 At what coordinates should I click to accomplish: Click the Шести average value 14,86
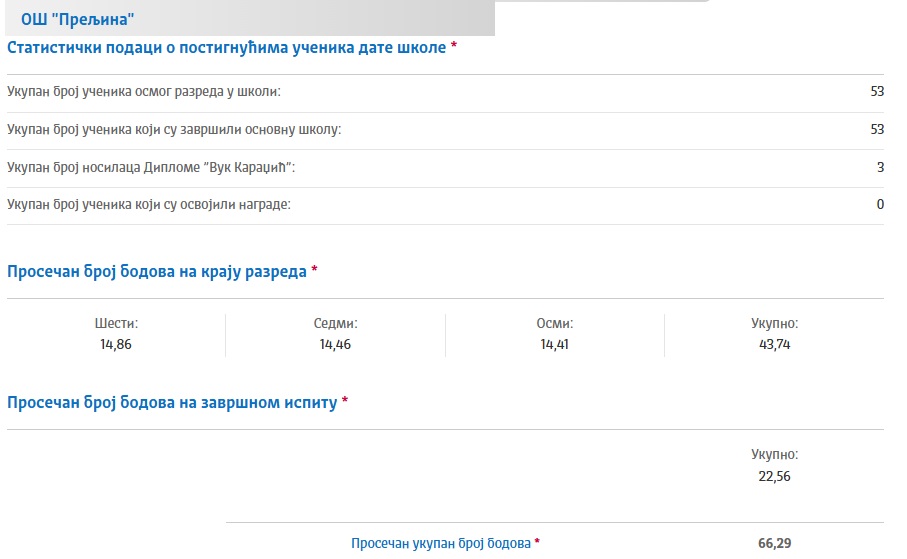(x=116, y=344)
